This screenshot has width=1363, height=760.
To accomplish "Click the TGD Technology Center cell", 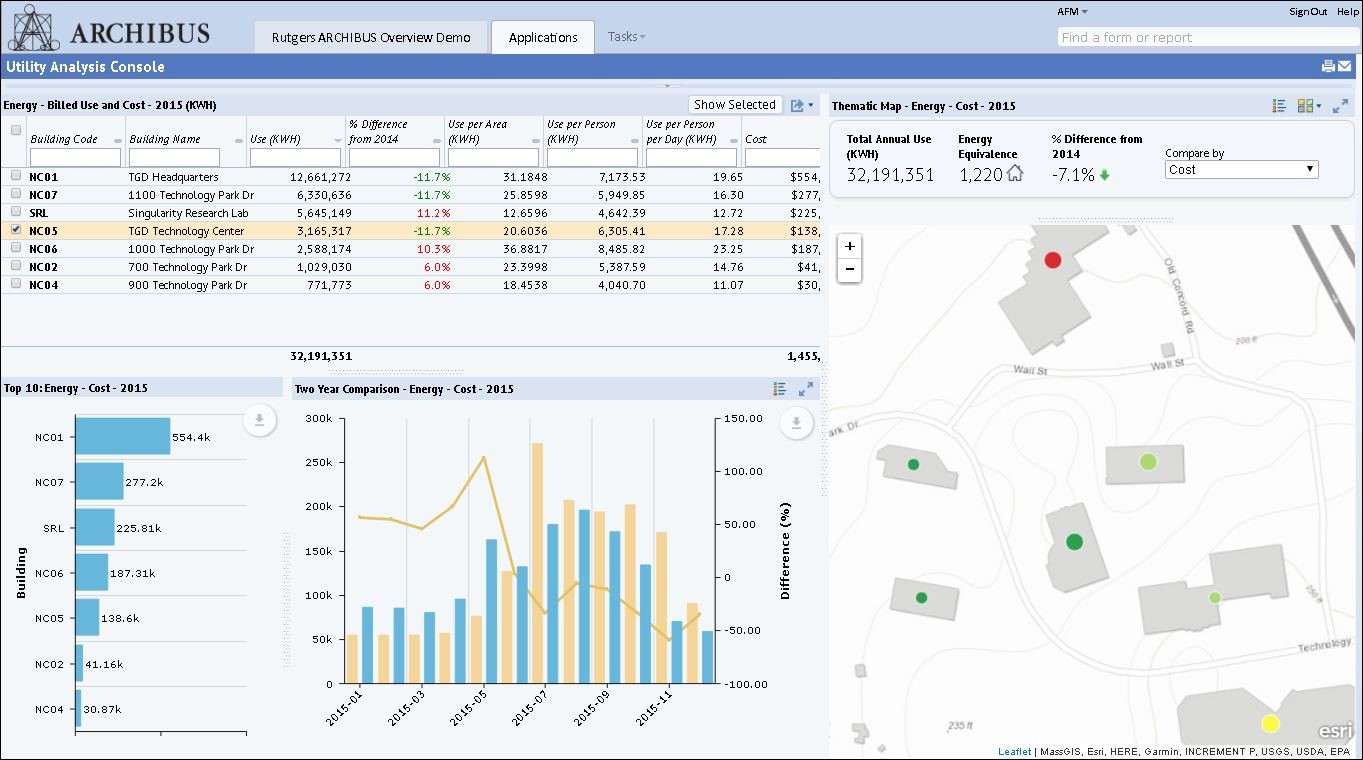I will tap(186, 231).
